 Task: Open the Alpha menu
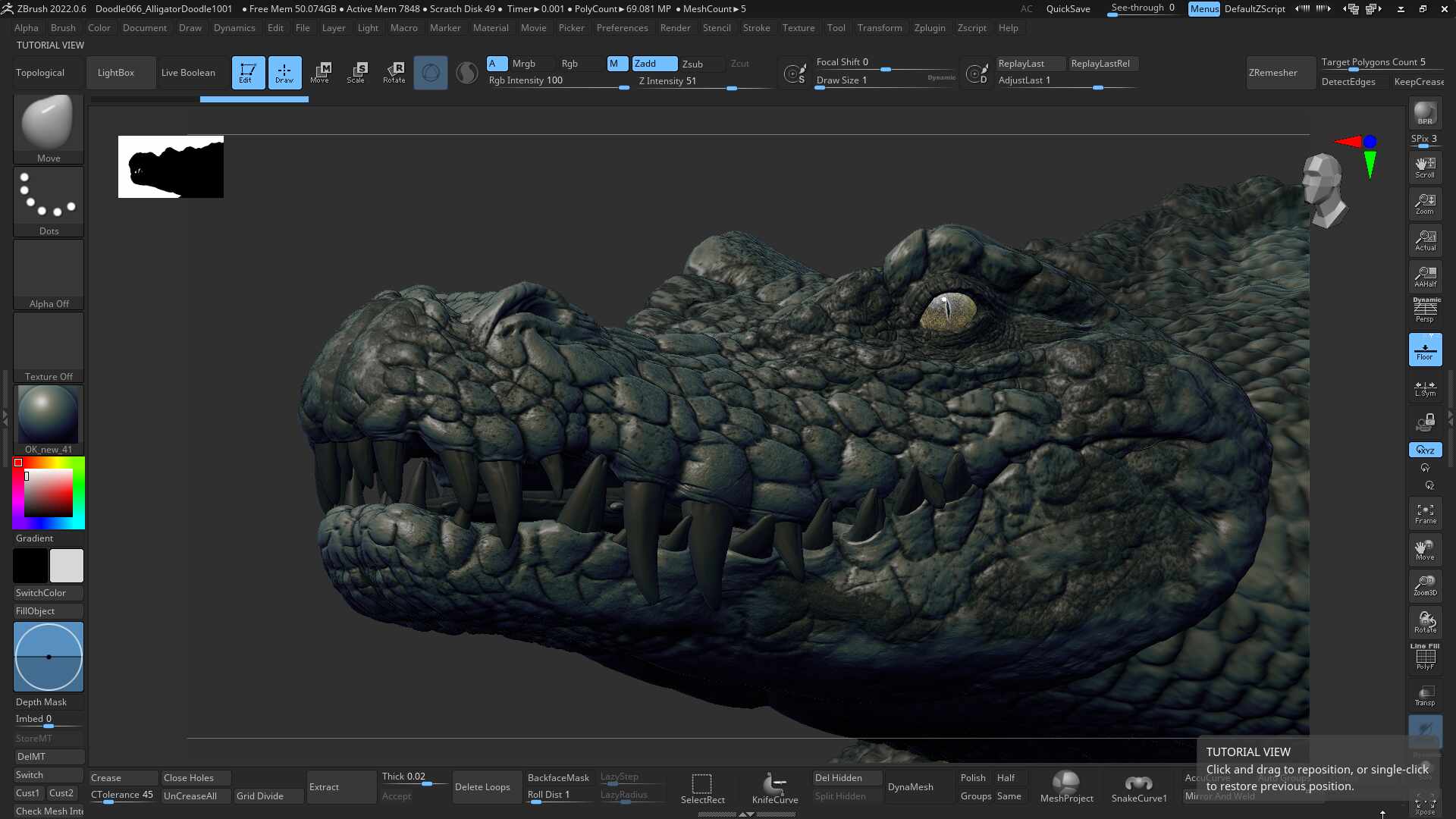[x=27, y=28]
